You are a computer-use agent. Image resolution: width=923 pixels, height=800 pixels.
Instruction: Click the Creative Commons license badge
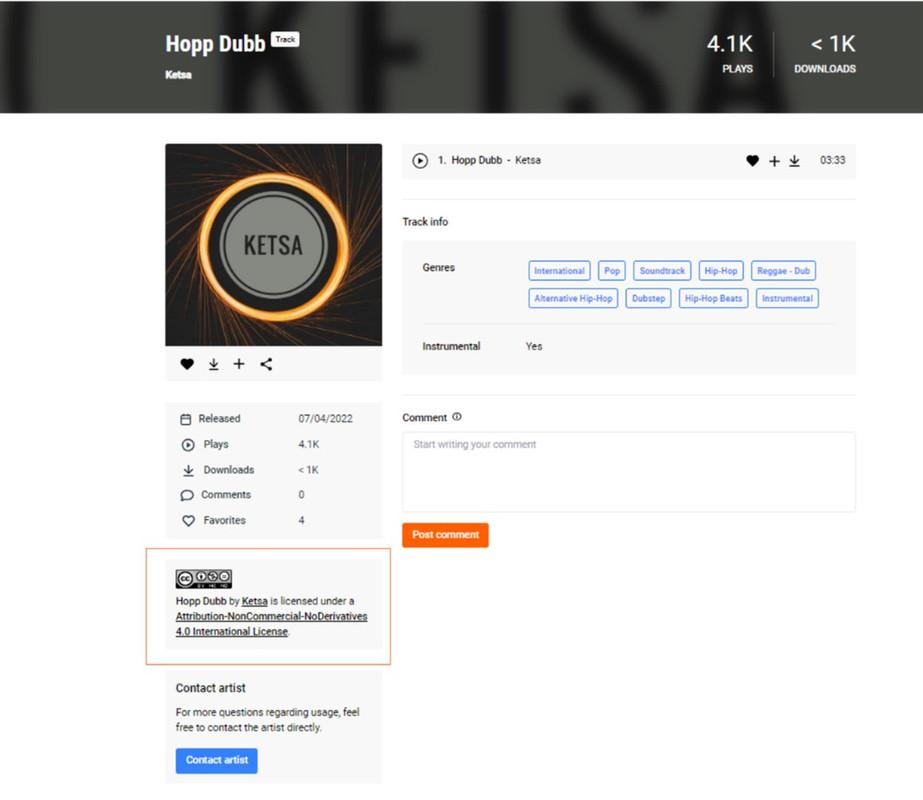(204, 579)
